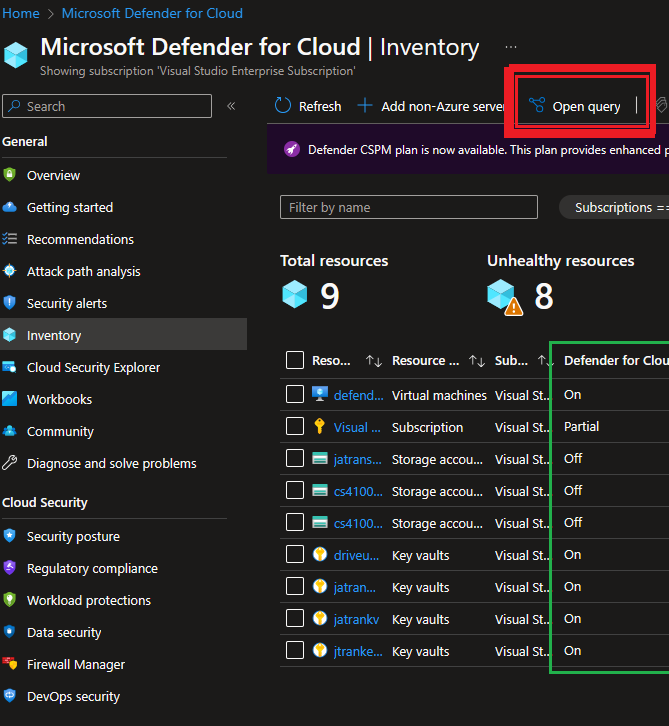Sort by the Sub... subscription column arrows
Viewport: 669px width, 726px height.
click(544, 361)
